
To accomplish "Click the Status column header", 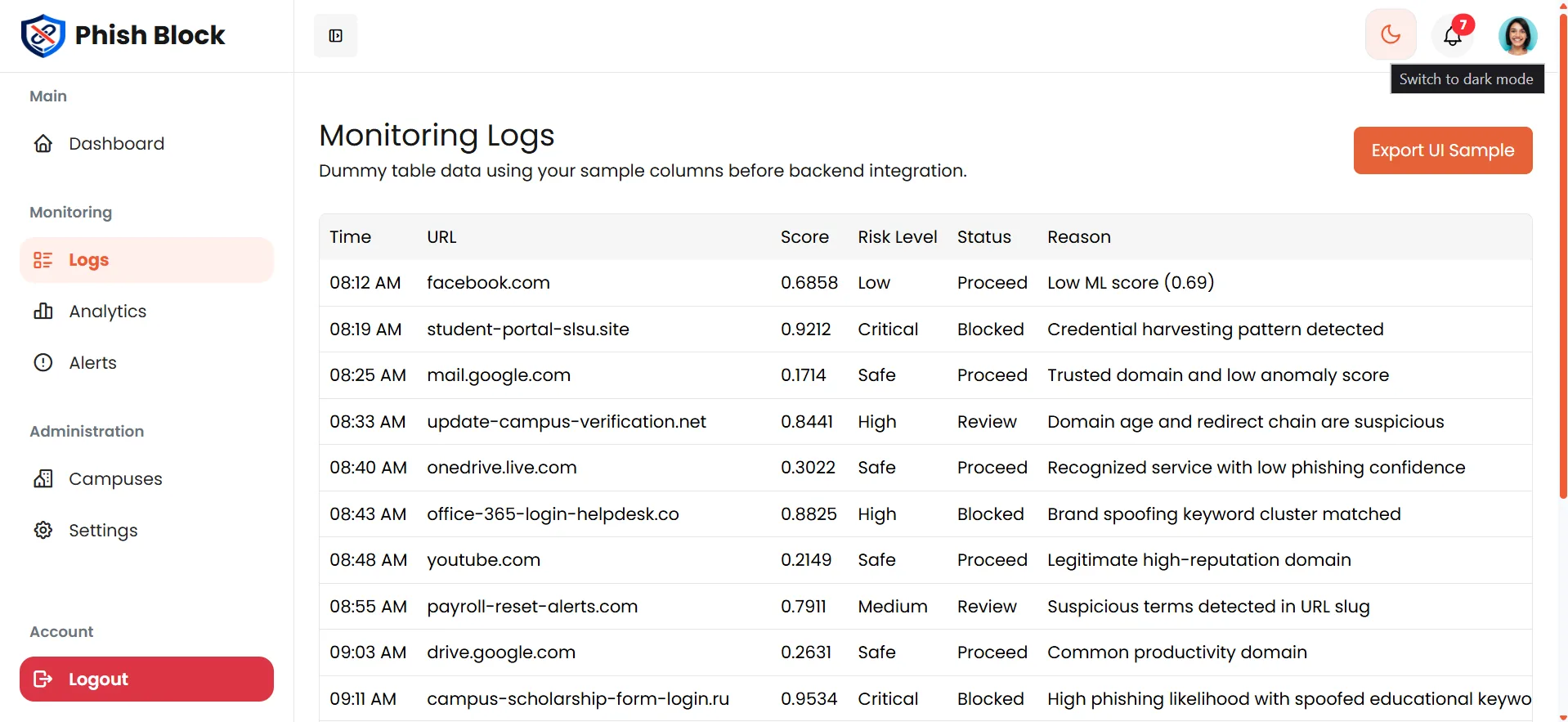I will [x=984, y=237].
